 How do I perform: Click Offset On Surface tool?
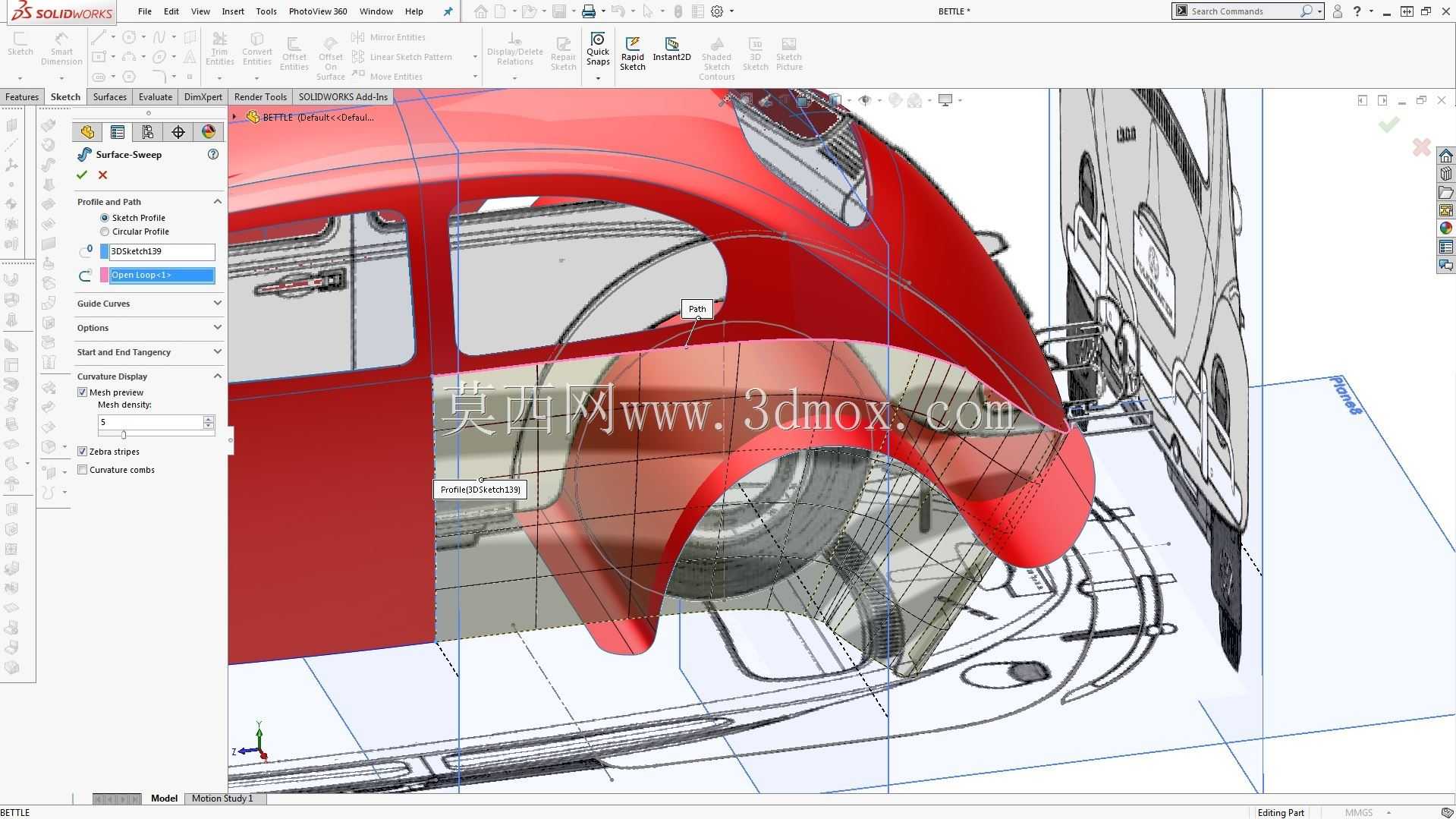(x=331, y=58)
